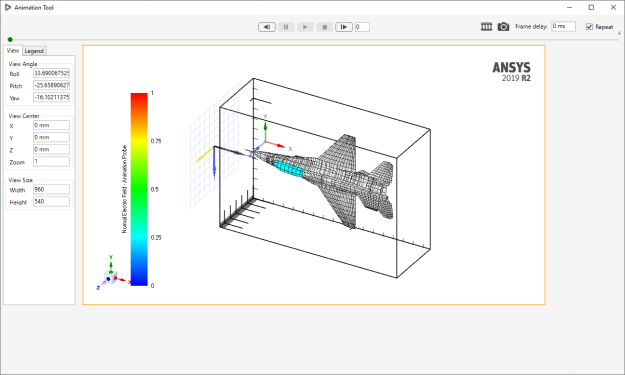Stop the animation playback

tap(324, 27)
